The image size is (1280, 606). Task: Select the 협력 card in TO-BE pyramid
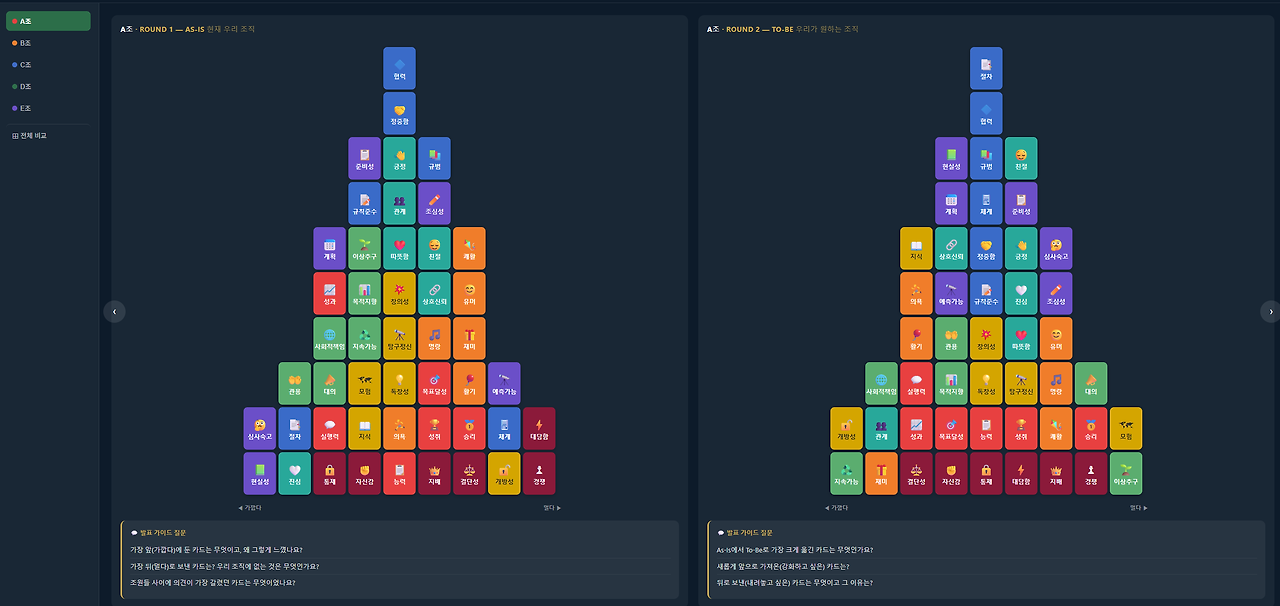pyautogui.click(x=986, y=113)
